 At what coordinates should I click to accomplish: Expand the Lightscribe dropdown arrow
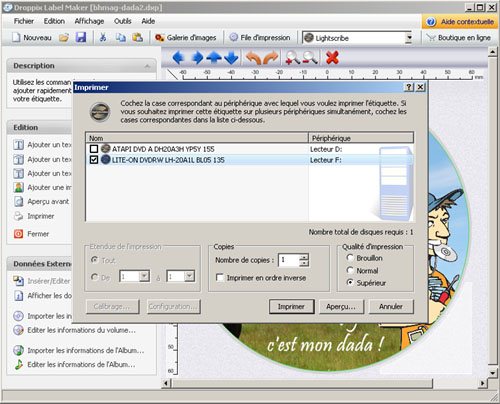pos(409,38)
